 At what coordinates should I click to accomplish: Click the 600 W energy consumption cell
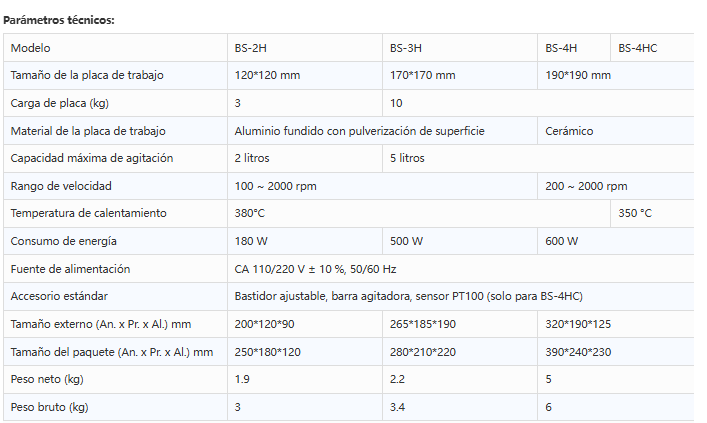562,241
